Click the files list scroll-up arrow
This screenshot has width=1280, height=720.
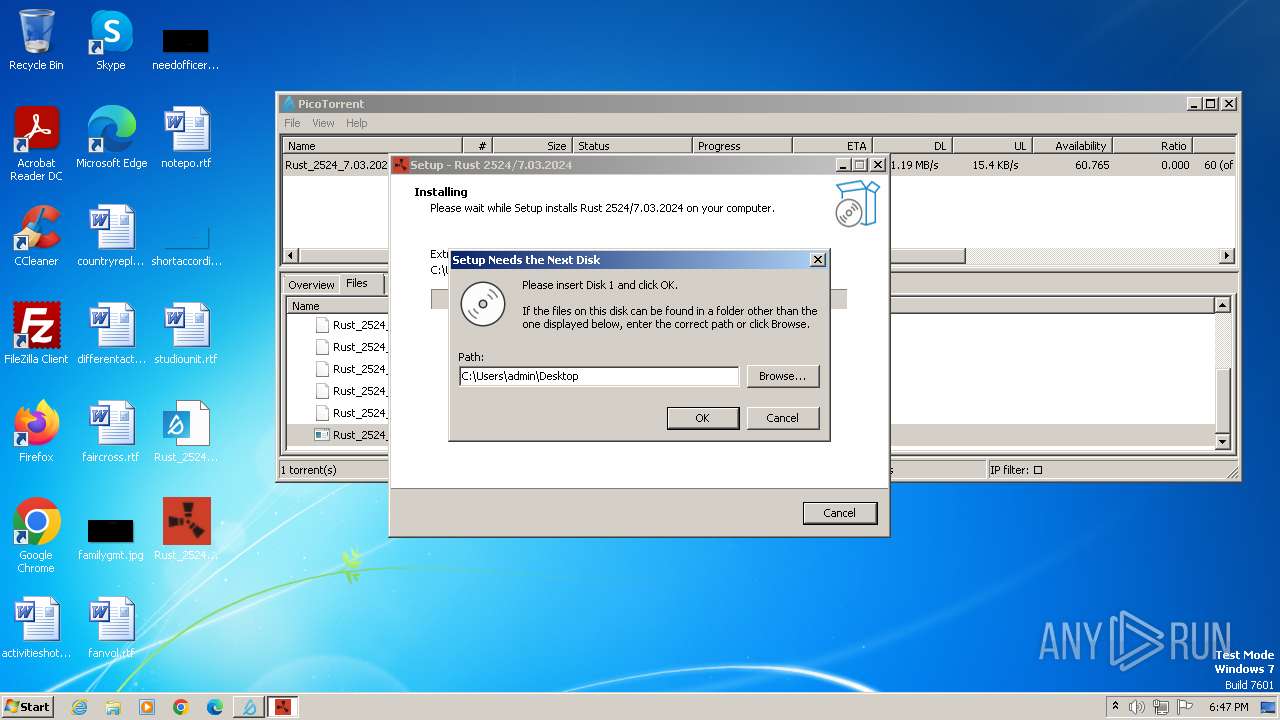1222,305
